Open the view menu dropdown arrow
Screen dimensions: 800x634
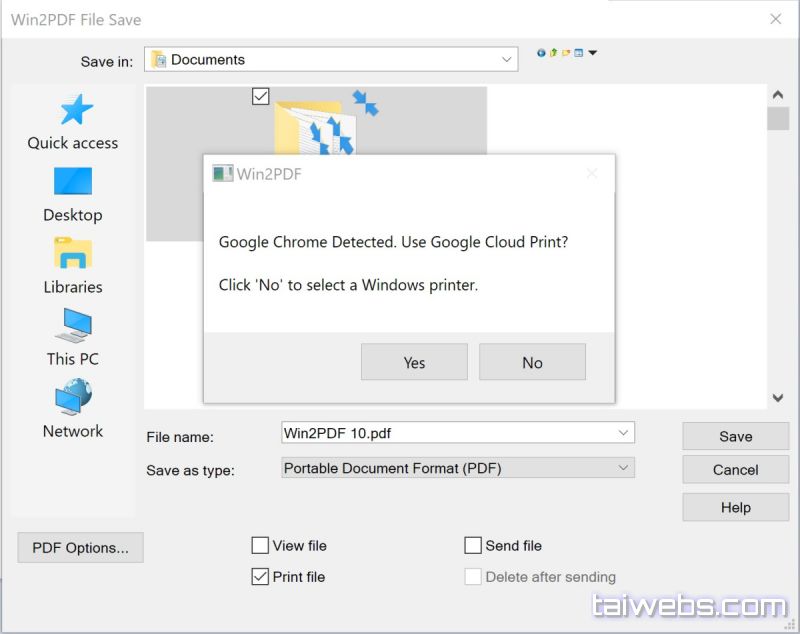[x=593, y=53]
